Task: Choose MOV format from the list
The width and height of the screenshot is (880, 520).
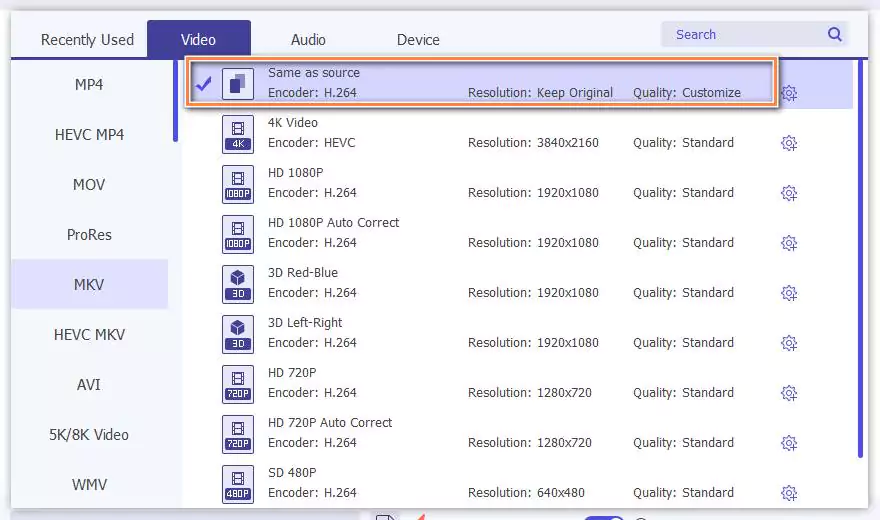Action: 89,185
